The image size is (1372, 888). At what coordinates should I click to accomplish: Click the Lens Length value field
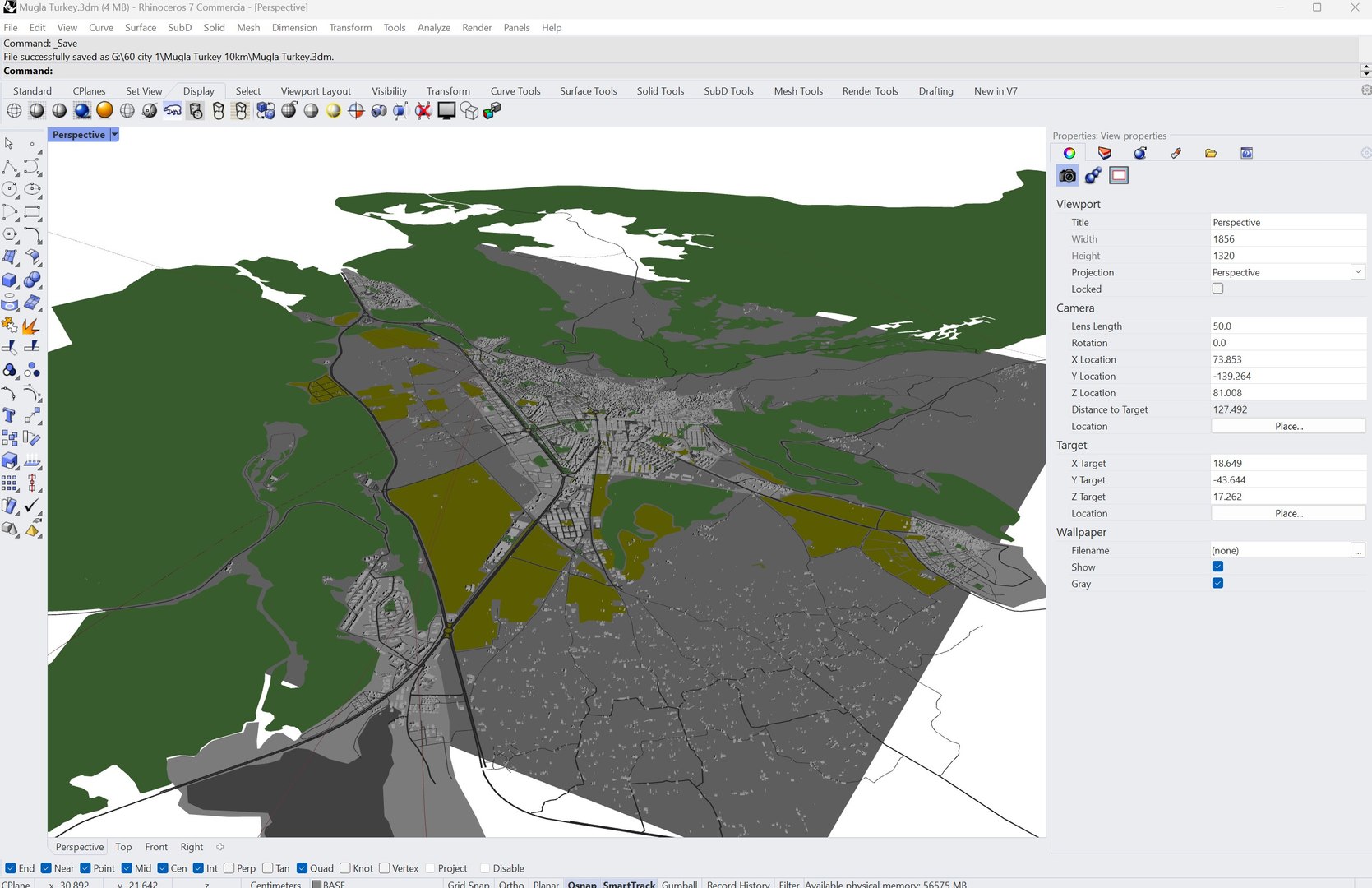pos(1288,326)
